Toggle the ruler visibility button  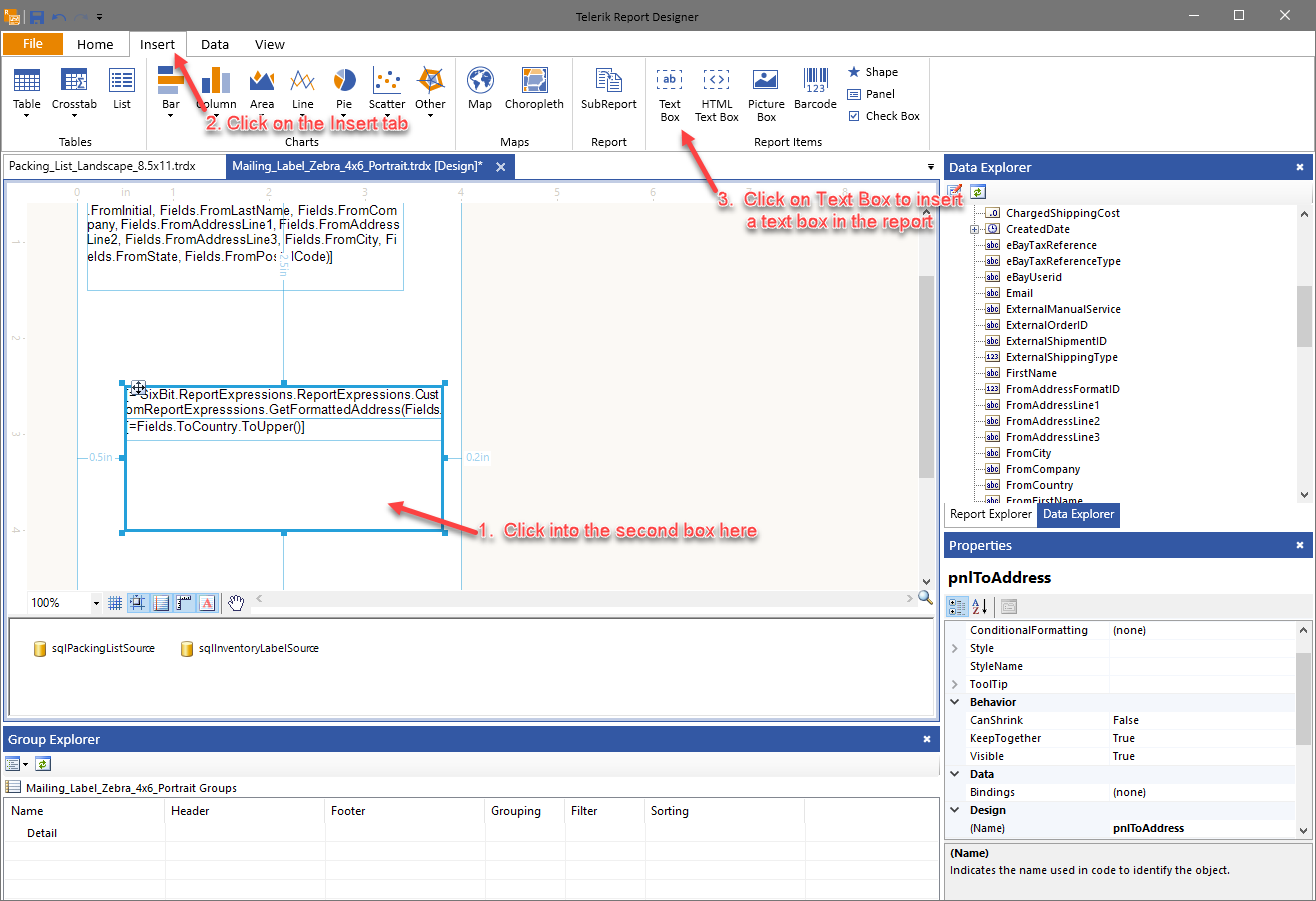(184, 602)
